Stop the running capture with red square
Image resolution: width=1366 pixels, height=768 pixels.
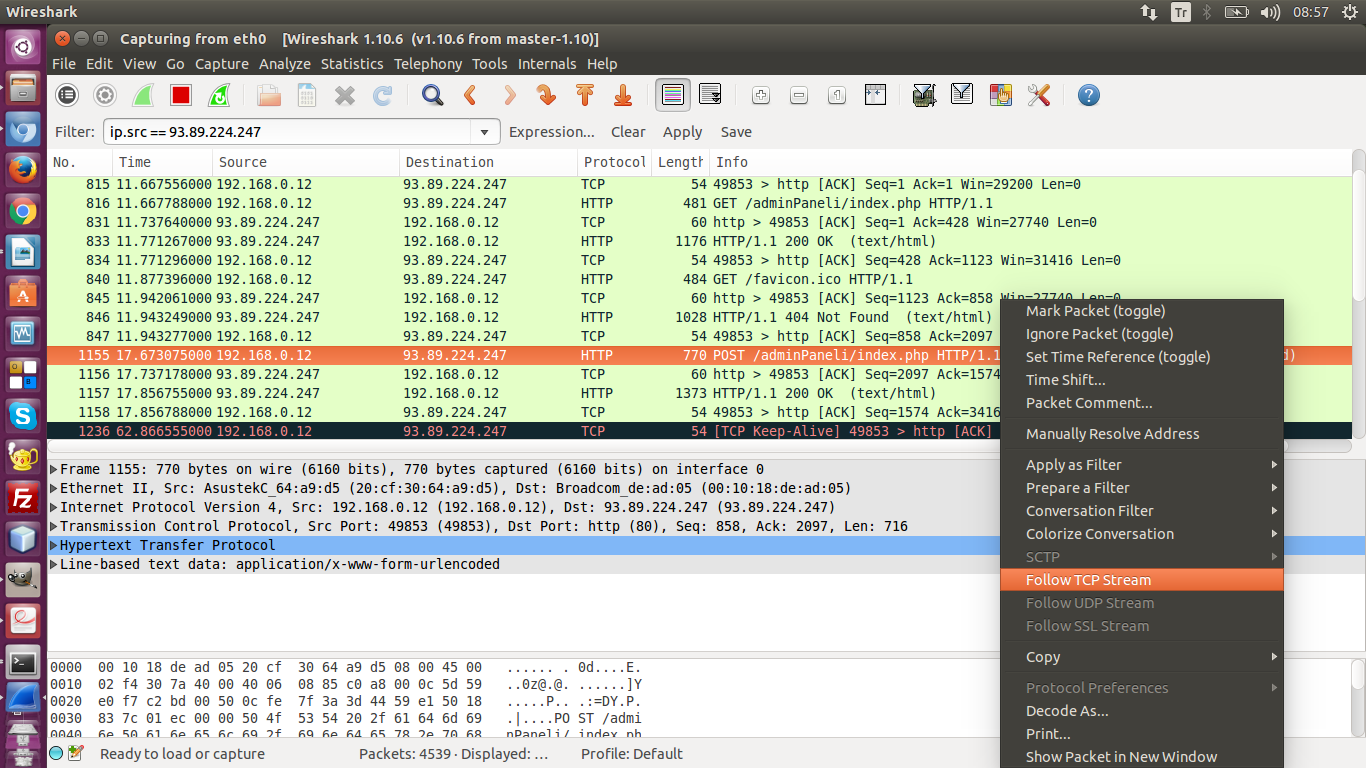point(181,96)
